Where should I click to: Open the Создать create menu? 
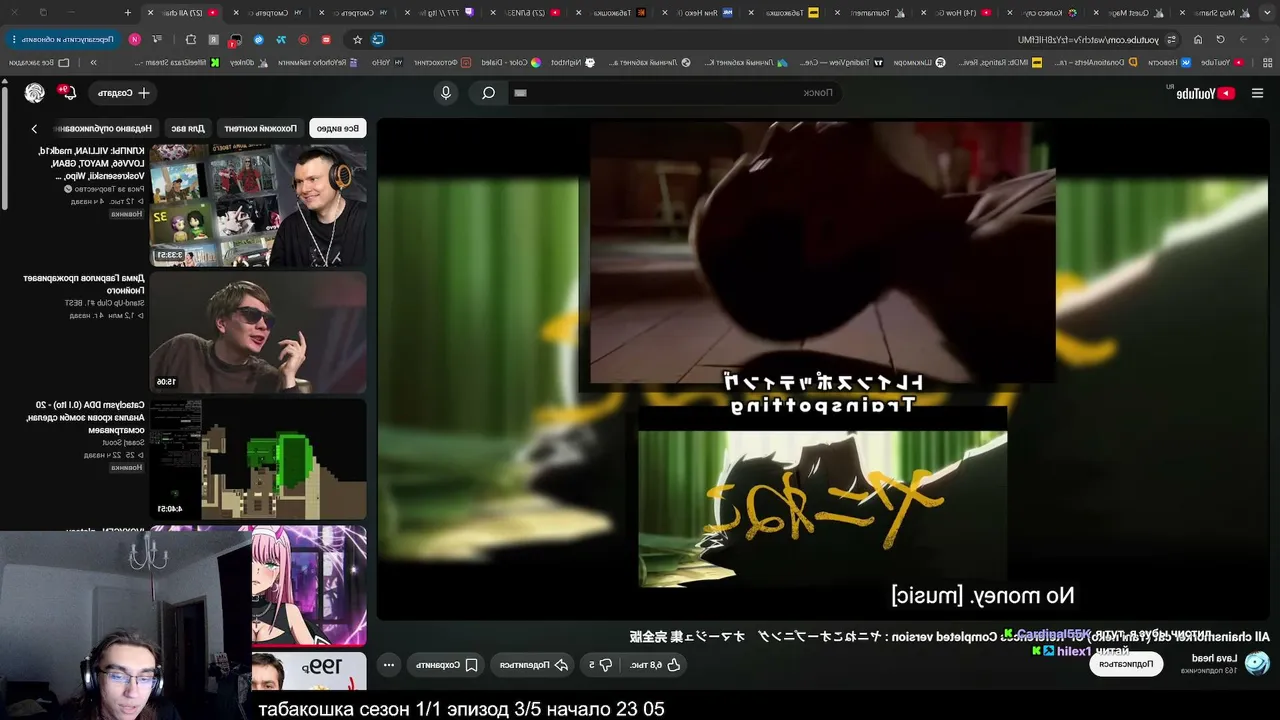click(124, 93)
